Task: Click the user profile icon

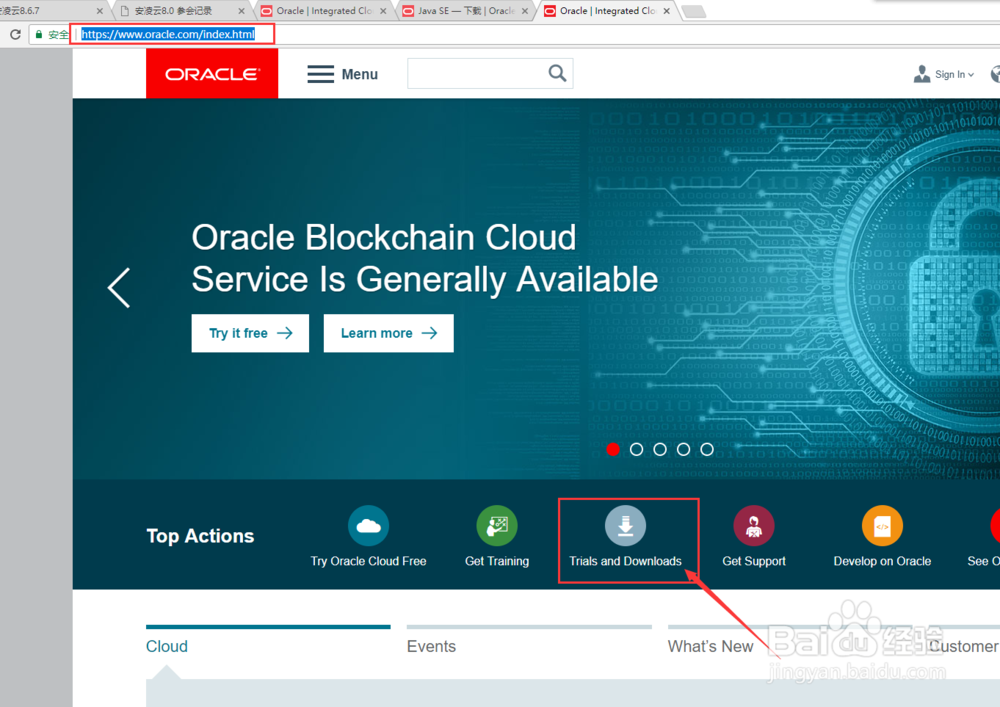Action: tap(922, 74)
